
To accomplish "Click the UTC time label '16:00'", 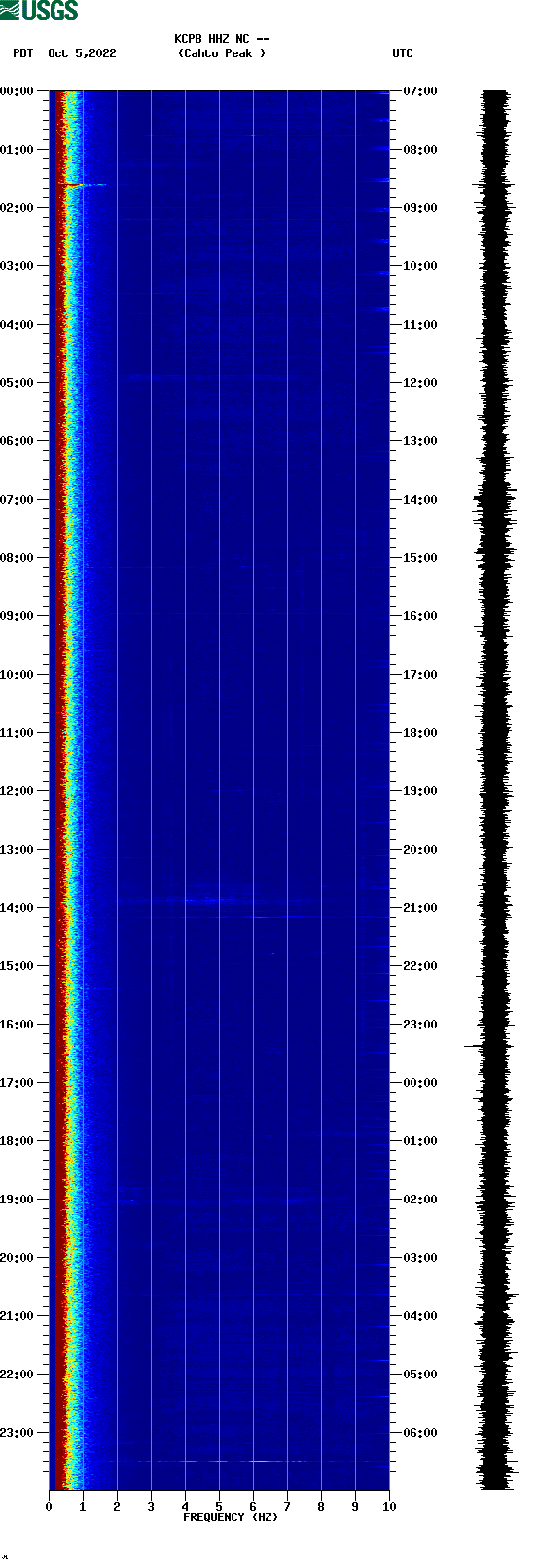I will pyautogui.click(x=420, y=616).
